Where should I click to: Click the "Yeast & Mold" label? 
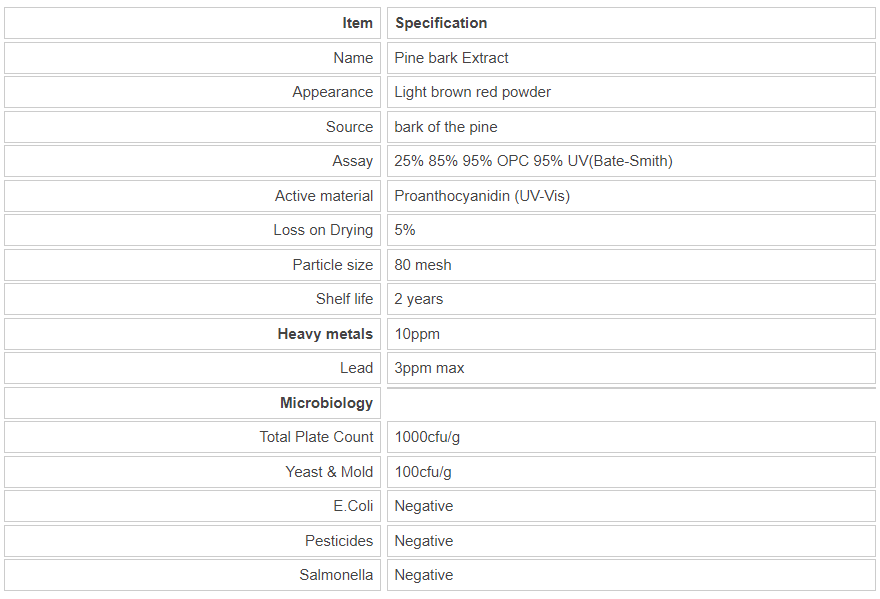tap(329, 472)
